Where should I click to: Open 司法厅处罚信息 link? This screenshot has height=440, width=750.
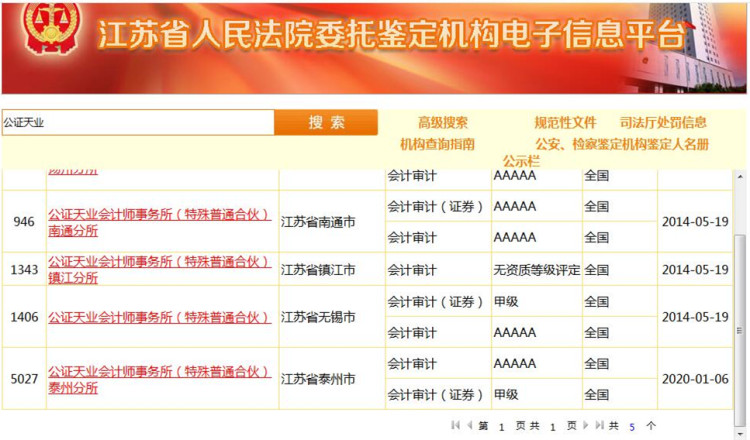click(x=663, y=123)
